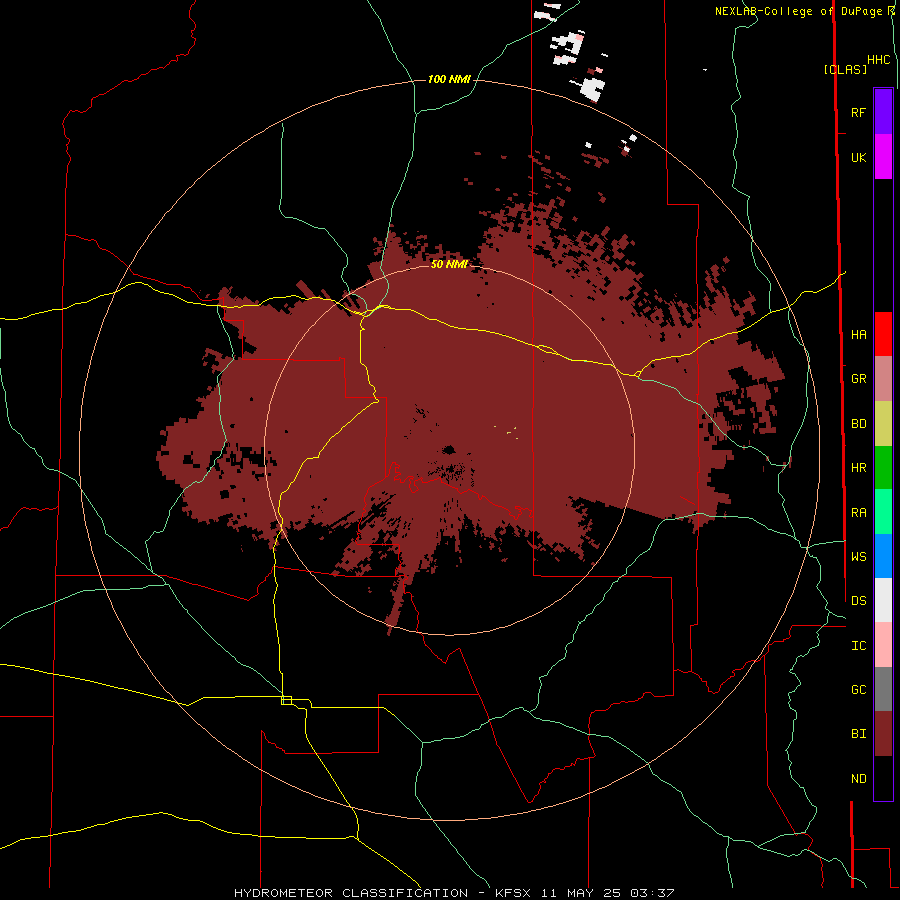The width and height of the screenshot is (900, 900).
Task: Click the ND legend label
Action: (858, 779)
